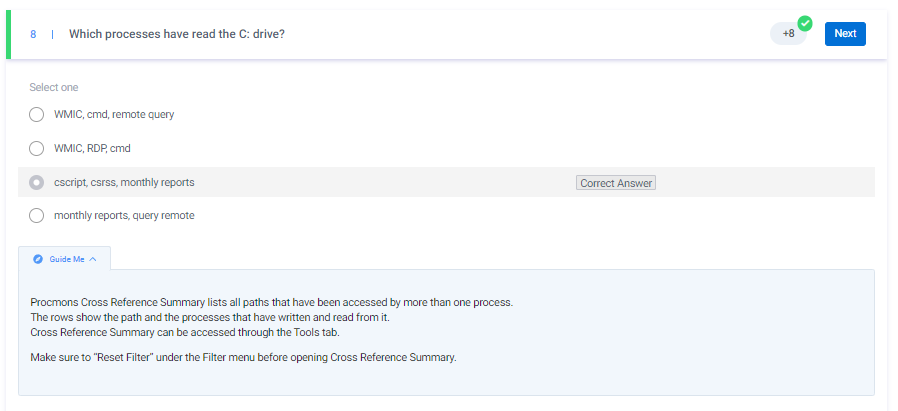Select the WMIC, RDP, cmd radio button
The width and height of the screenshot is (898, 411).
point(37,149)
